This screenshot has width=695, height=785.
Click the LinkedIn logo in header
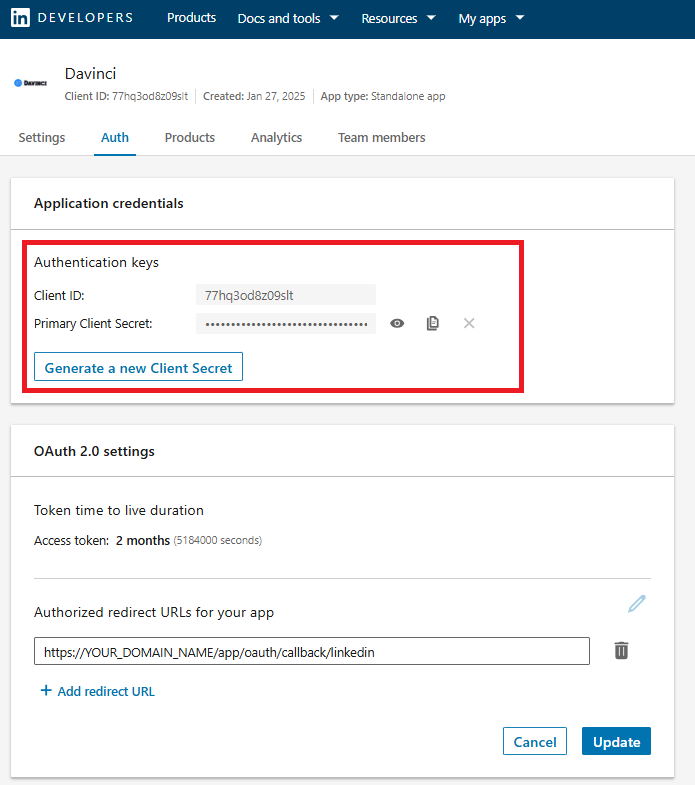click(x=21, y=18)
